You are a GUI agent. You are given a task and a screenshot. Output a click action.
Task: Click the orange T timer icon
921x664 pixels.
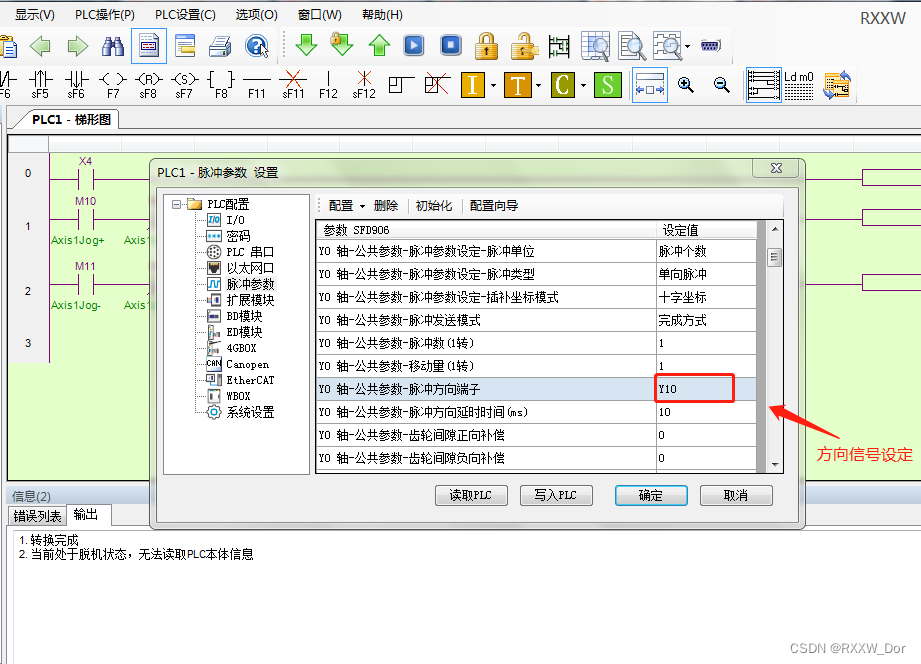[517, 85]
